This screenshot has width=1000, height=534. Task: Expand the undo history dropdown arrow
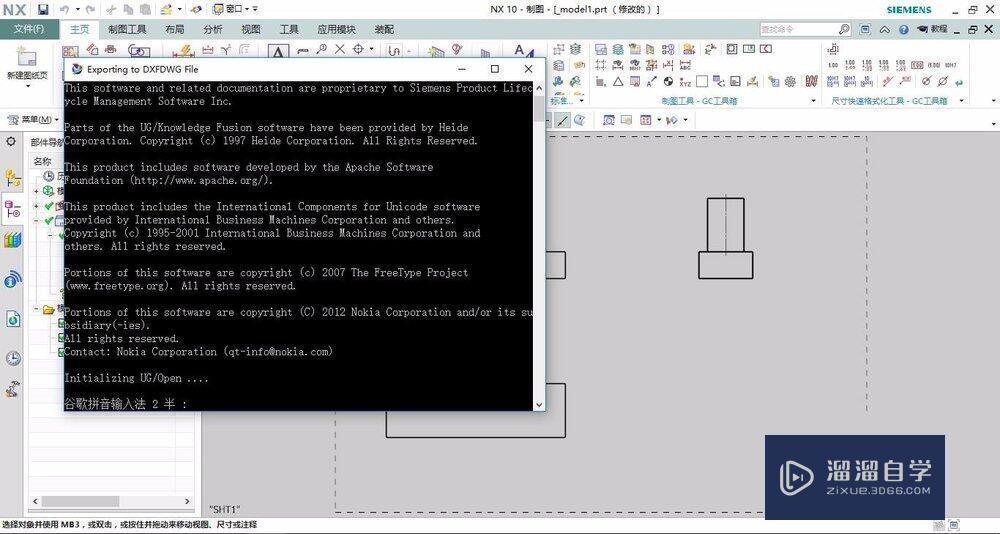click(78, 9)
